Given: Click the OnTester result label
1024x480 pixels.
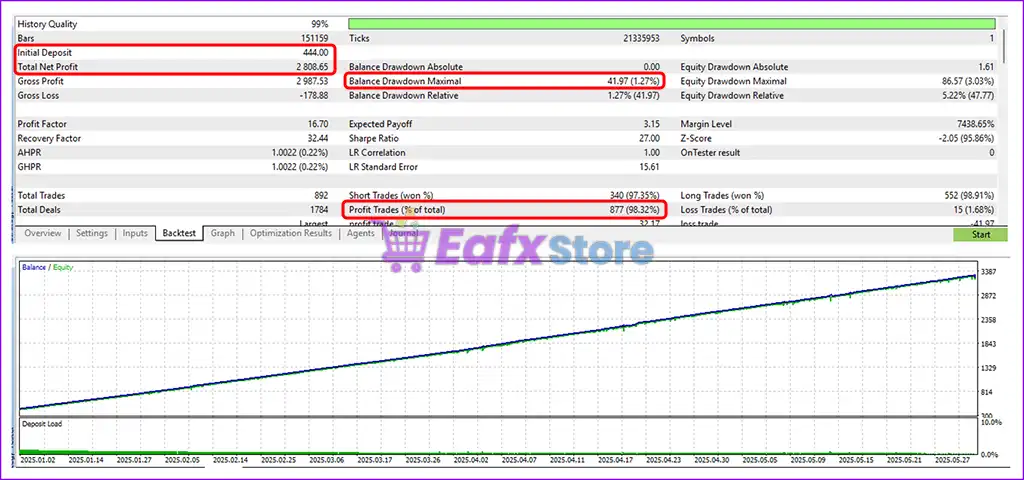Looking at the screenshot, I should (x=711, y=153).
